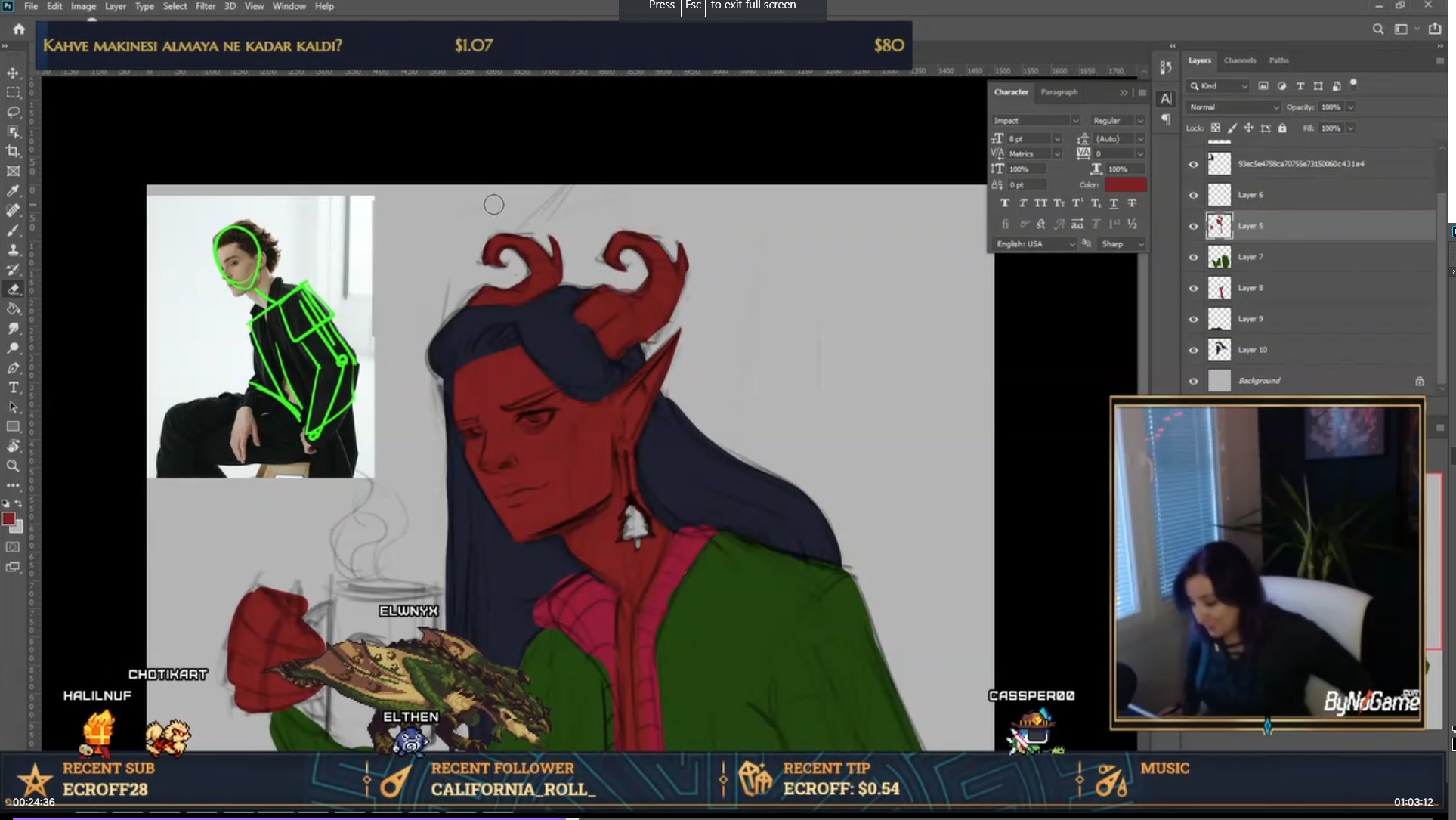Apply Faux Bold in Character panel
1456x820 pixels.
click(1004, 203)
